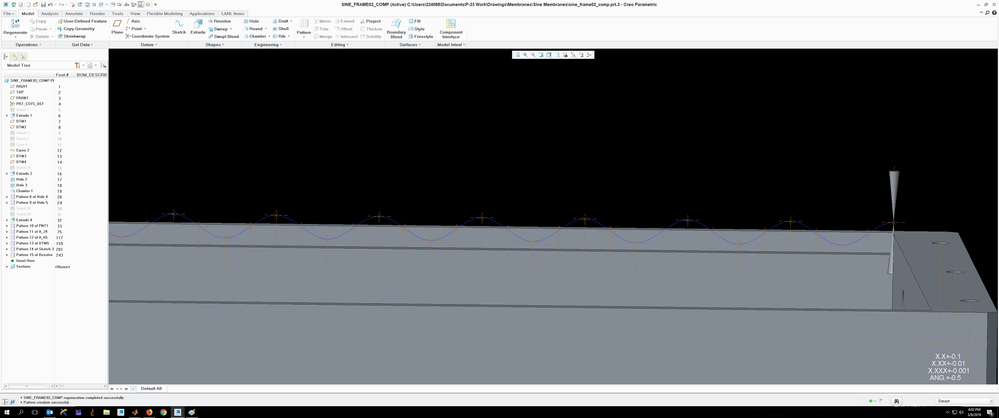Viewport: 999px width, 418px height.
Task: Select the Shell tool
Action: (280, 29)
